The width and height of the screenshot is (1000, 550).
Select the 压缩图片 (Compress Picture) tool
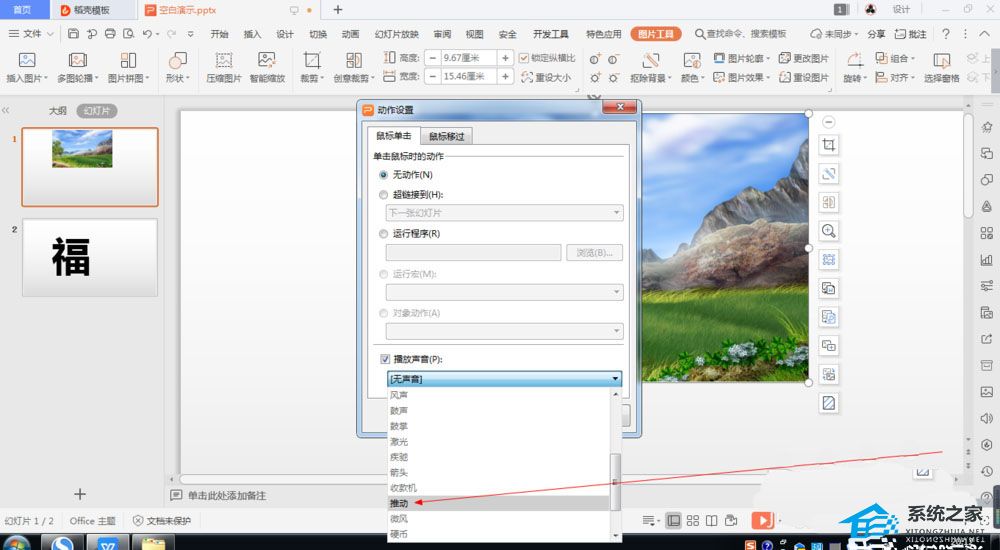[224, 61]
